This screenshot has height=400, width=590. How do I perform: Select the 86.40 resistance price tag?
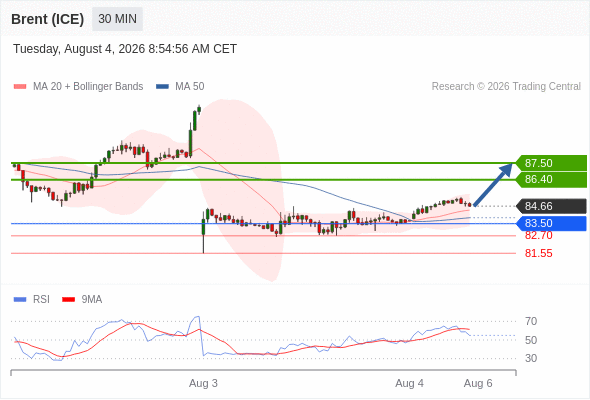point(551,179)
